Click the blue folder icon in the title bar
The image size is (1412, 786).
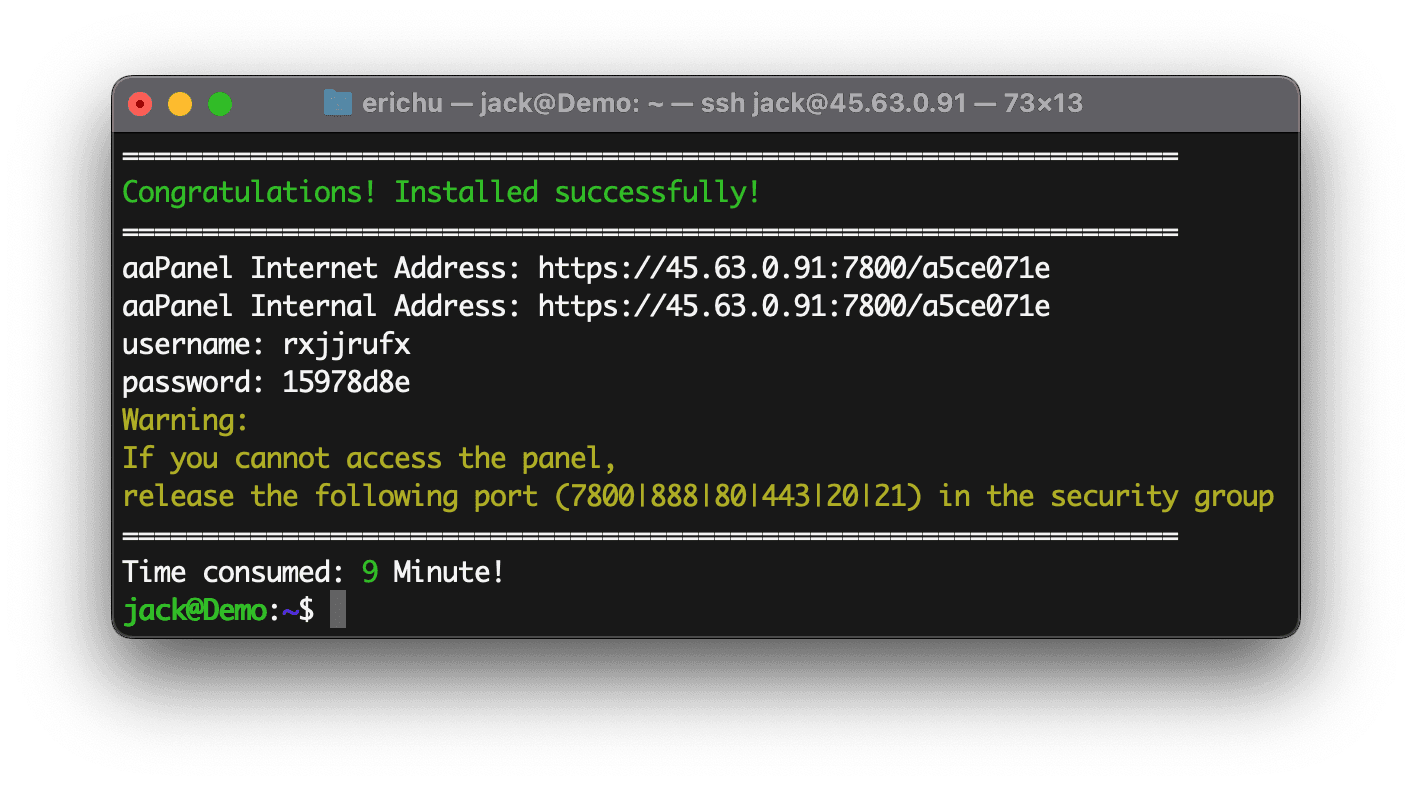(x=336, y=102)
